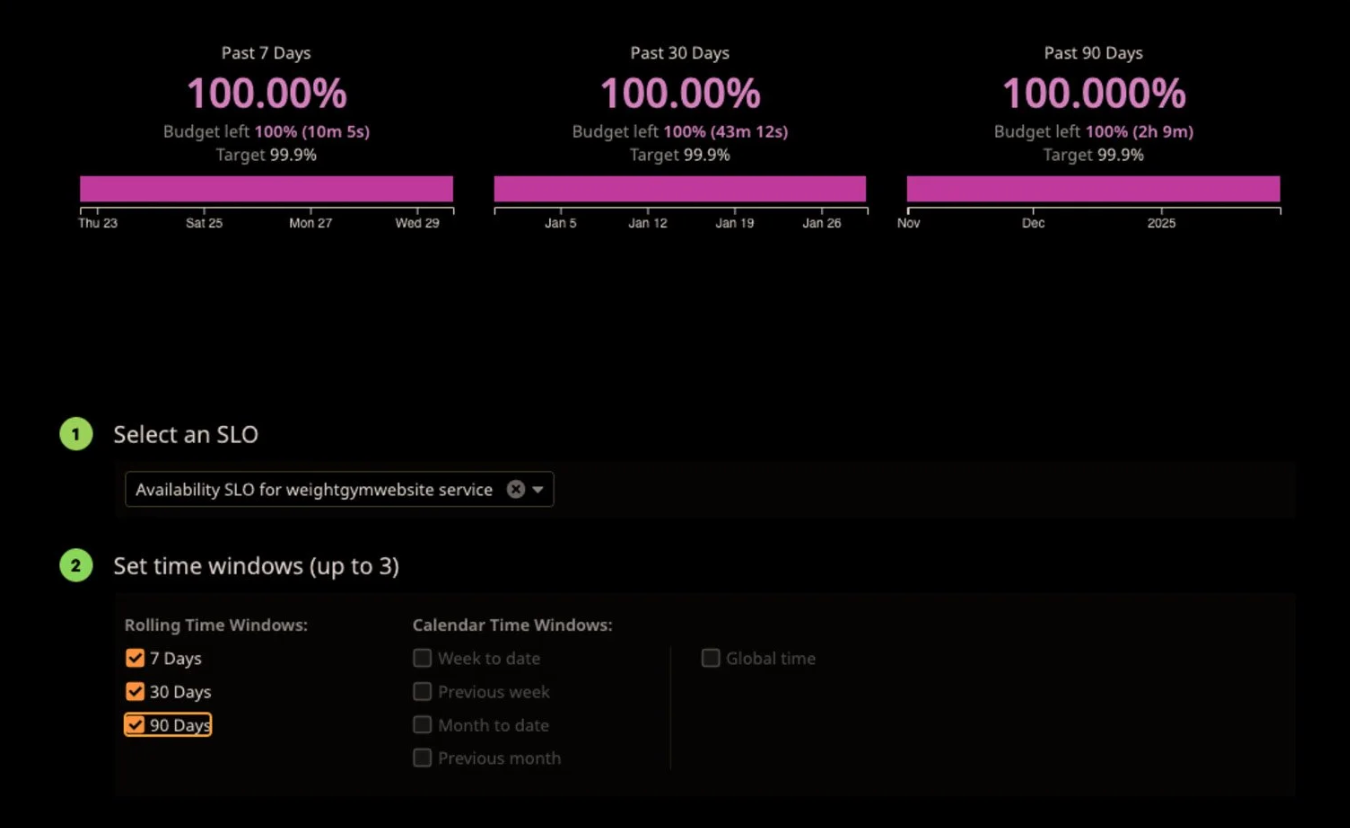Click the 2025 marker on the 90-day timeline

tap(1161, 223)
